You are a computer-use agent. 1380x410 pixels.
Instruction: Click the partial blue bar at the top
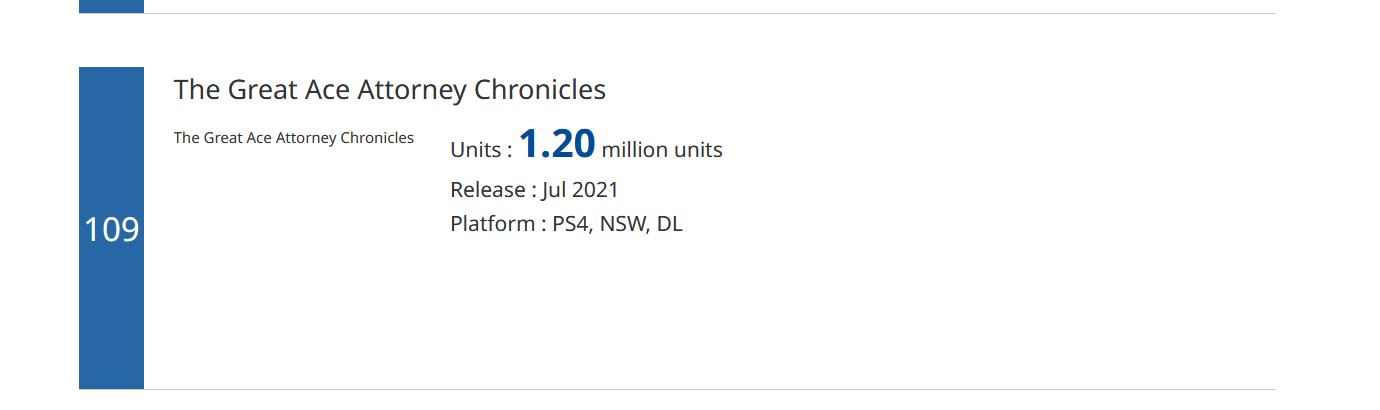111,6
